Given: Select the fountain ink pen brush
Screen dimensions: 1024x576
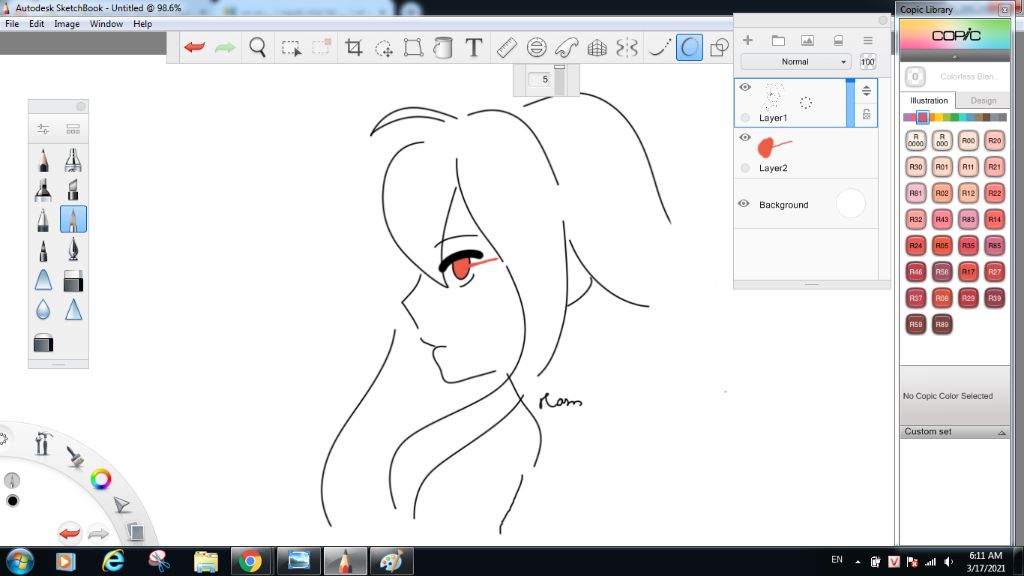Looking at the screenshot, I should click(x=73, y=249).
